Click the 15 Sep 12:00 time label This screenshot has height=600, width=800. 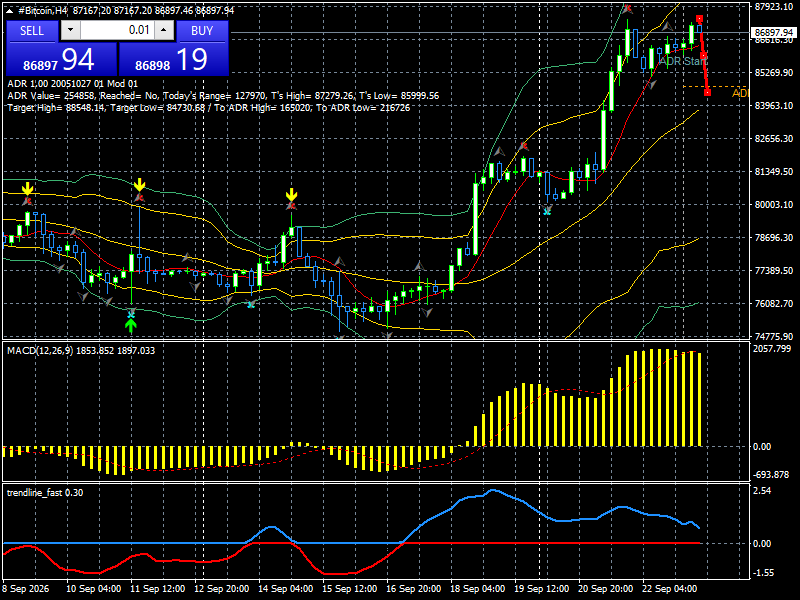(x=350, y=588)
